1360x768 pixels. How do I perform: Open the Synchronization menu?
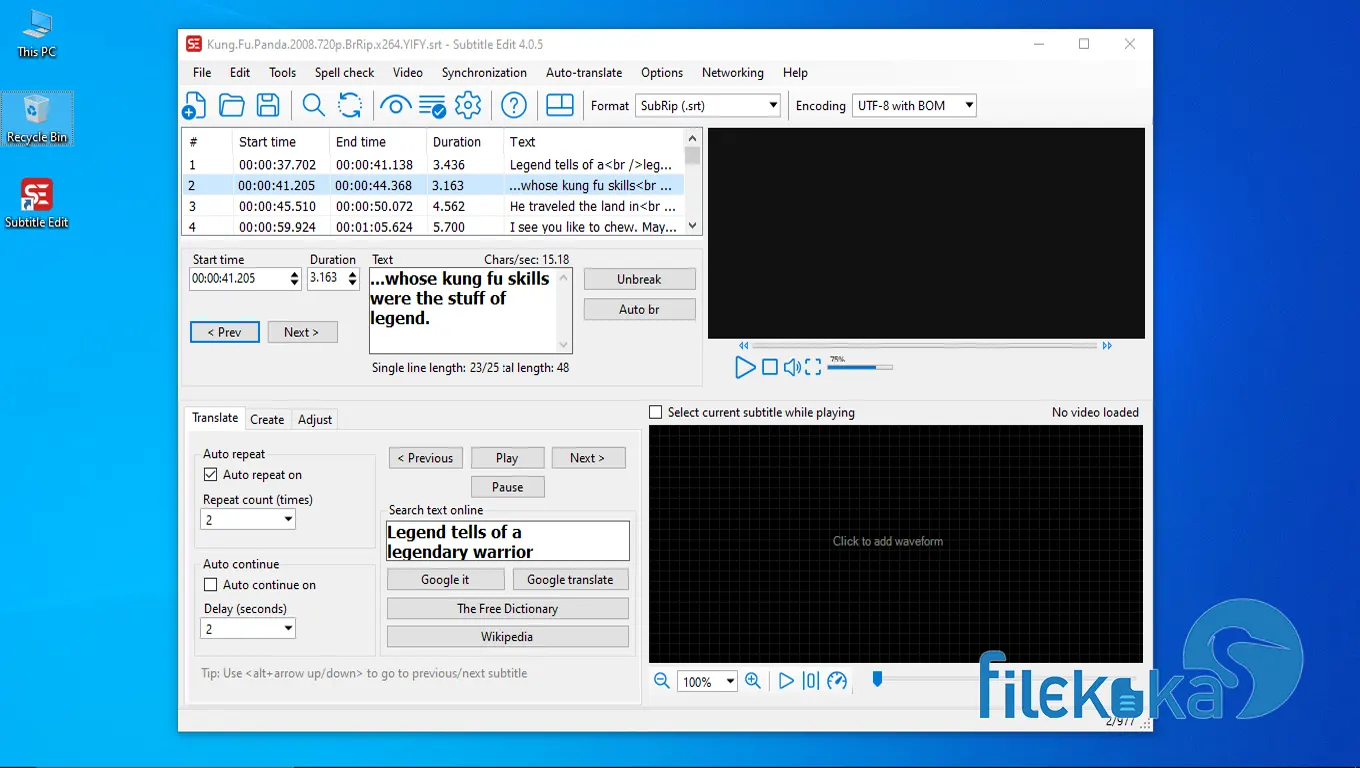click(484, 73)
